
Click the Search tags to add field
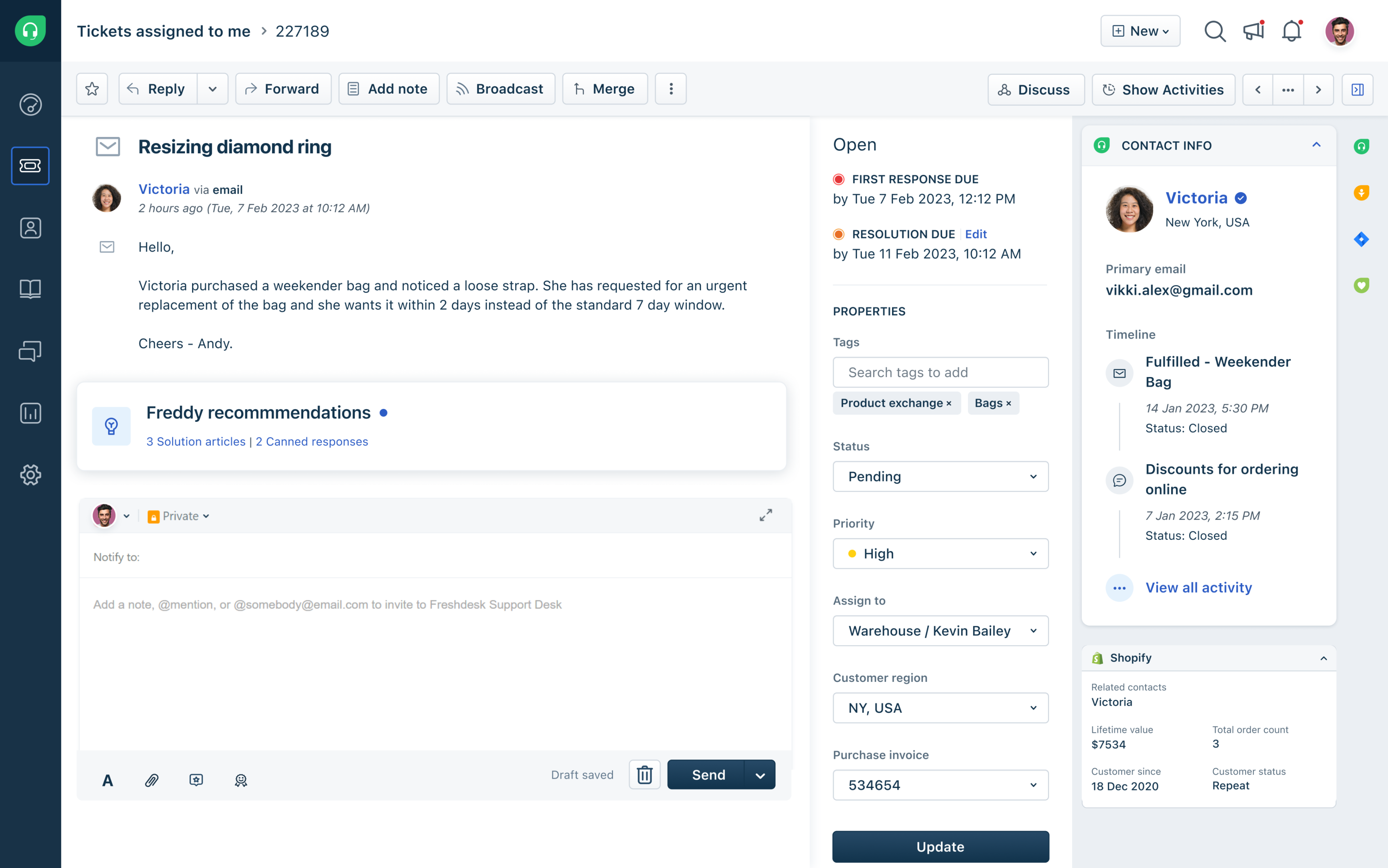pyautogui.click(x=940, y=372)
